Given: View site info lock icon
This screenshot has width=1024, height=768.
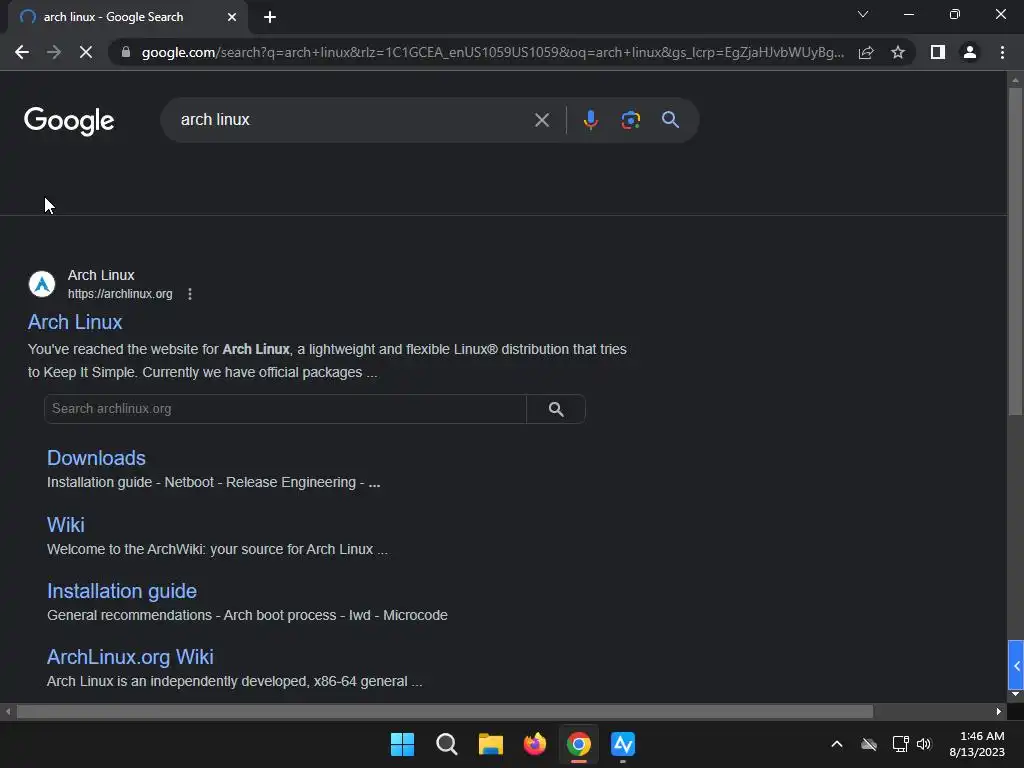Looking at the screenshot, I should pyautogui.click(x=126, y=52).
